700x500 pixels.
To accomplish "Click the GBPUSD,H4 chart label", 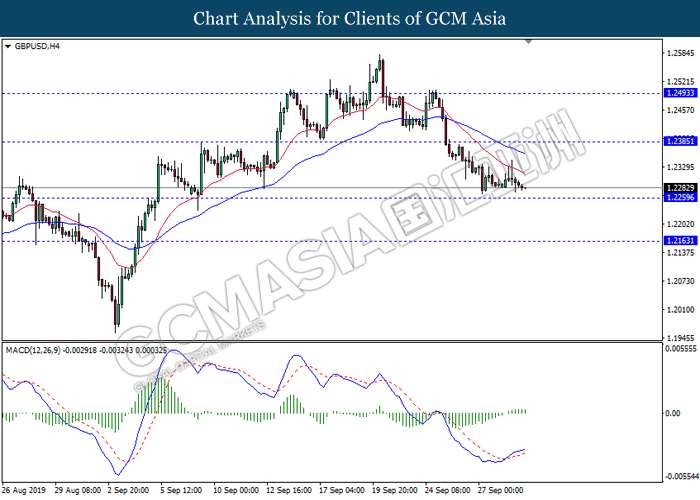I will (37, 46).
